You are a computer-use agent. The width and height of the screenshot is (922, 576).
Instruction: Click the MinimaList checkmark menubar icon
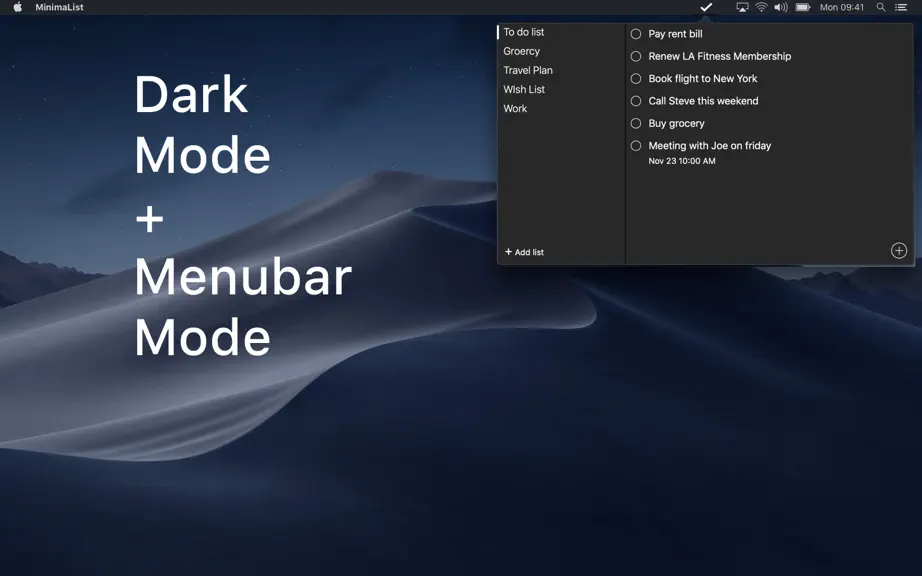point(706,7)
